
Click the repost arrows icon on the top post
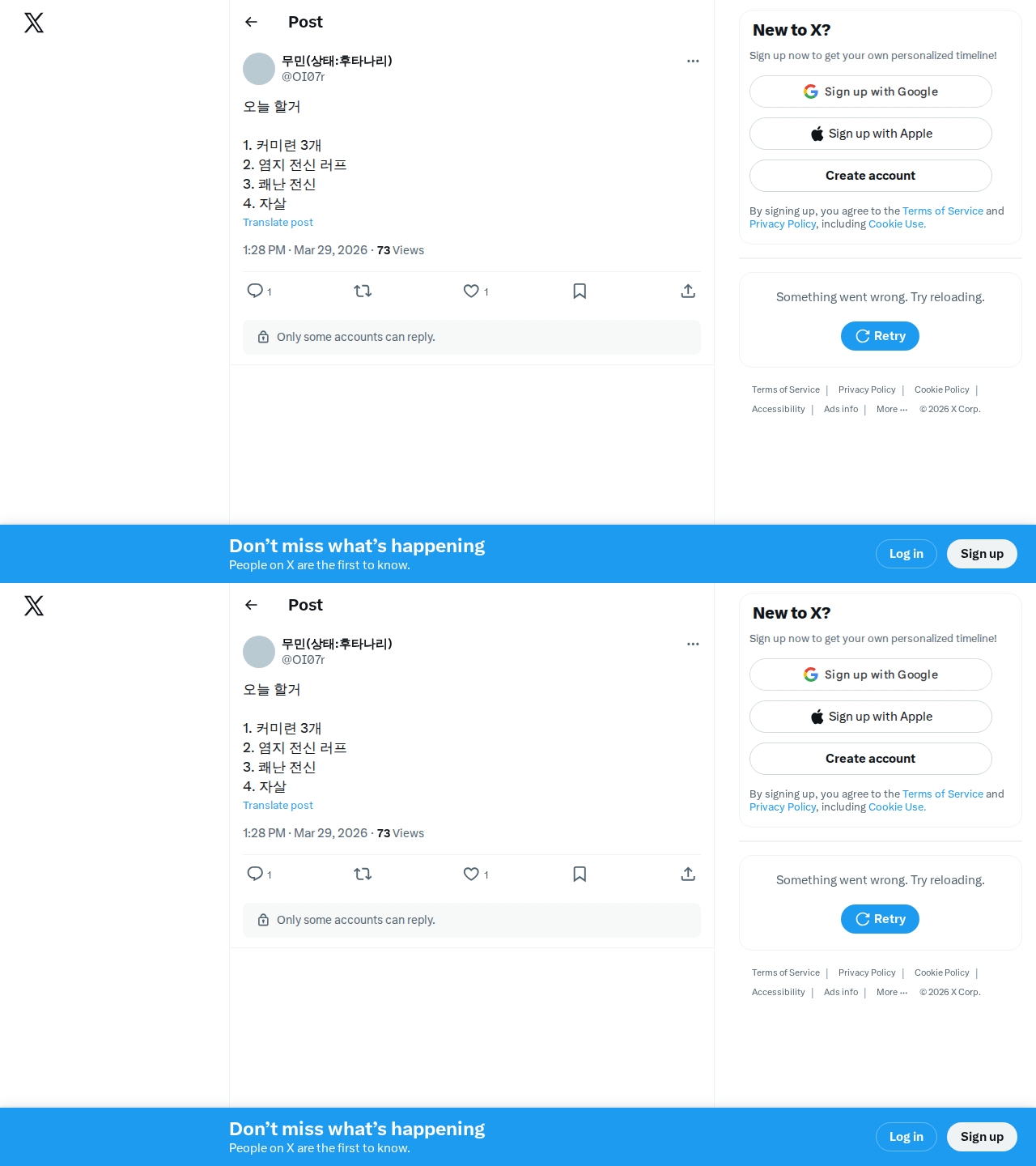click(x=363, y=291)
